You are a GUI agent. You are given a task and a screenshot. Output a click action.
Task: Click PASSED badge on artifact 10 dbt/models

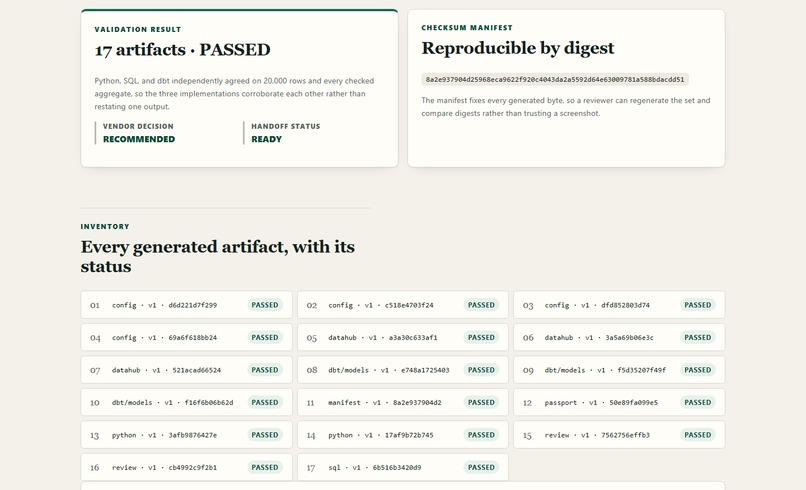265,402
